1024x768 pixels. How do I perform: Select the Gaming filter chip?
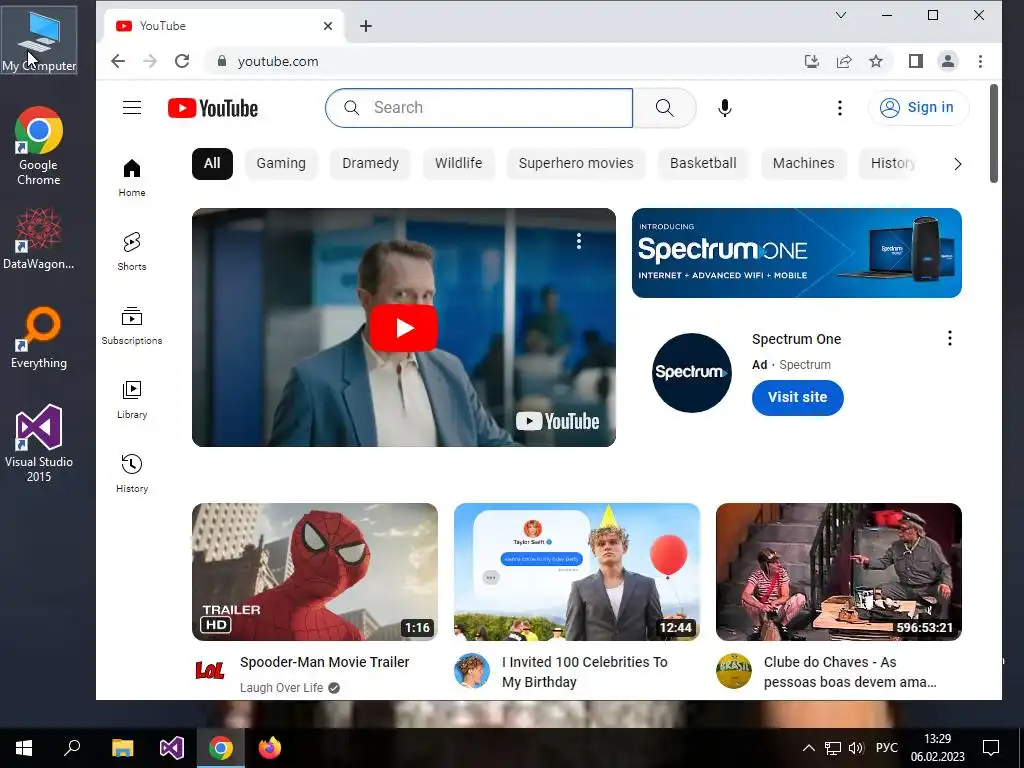(281, 163)
